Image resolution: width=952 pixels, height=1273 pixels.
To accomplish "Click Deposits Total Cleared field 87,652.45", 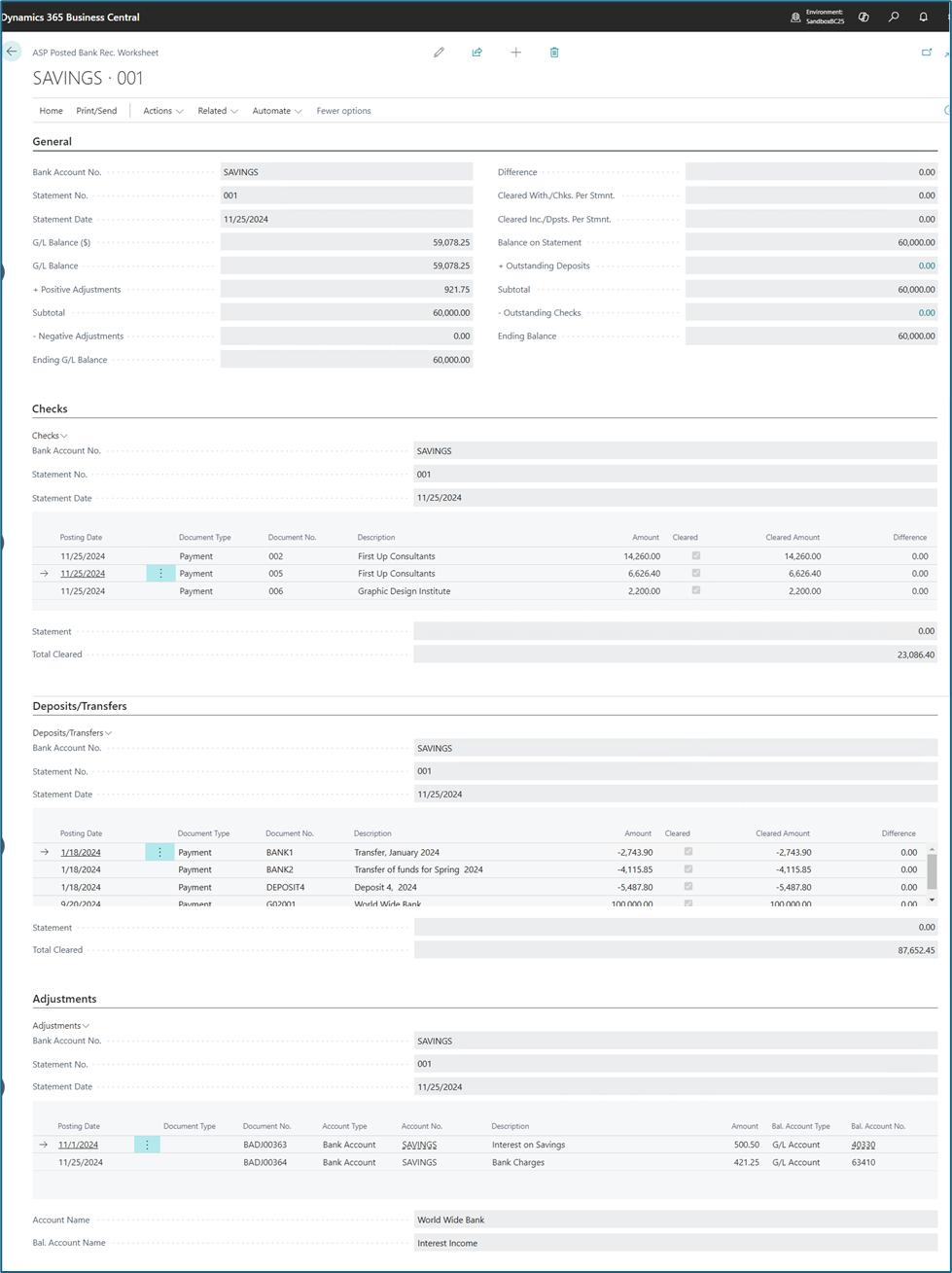I will point(675,950).
